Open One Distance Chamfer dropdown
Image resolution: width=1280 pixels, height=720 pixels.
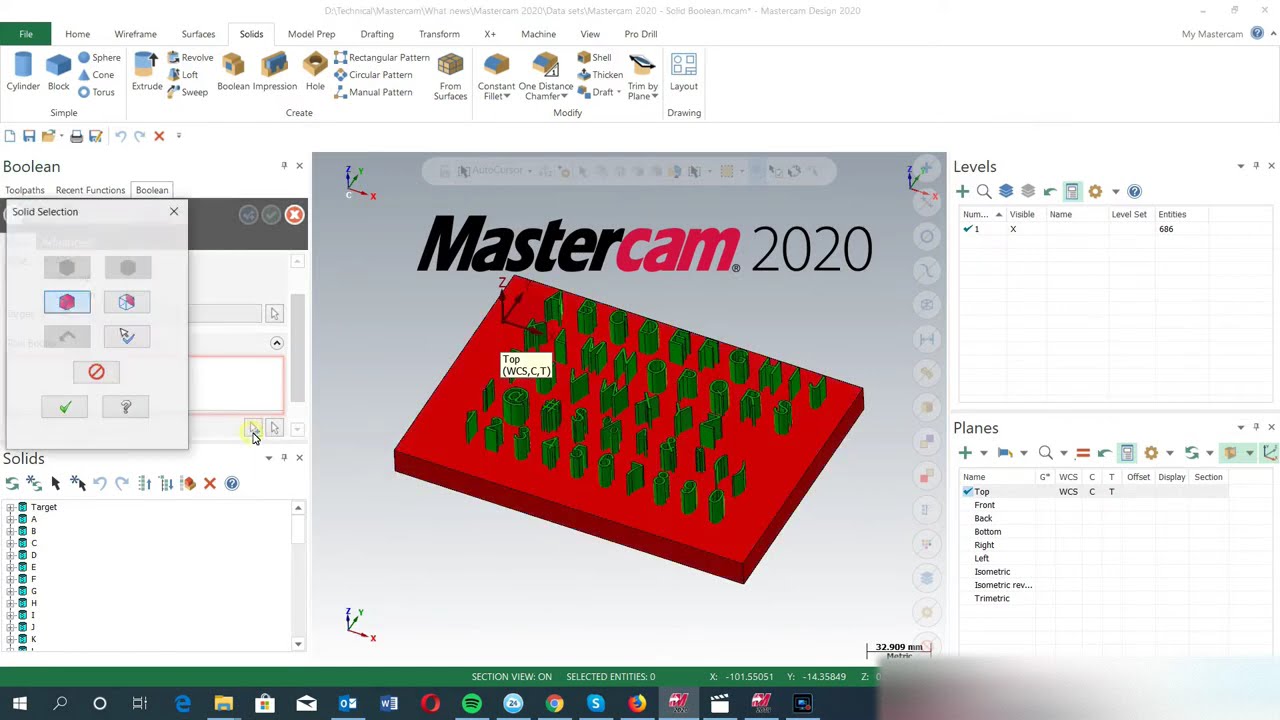[562, 97]
